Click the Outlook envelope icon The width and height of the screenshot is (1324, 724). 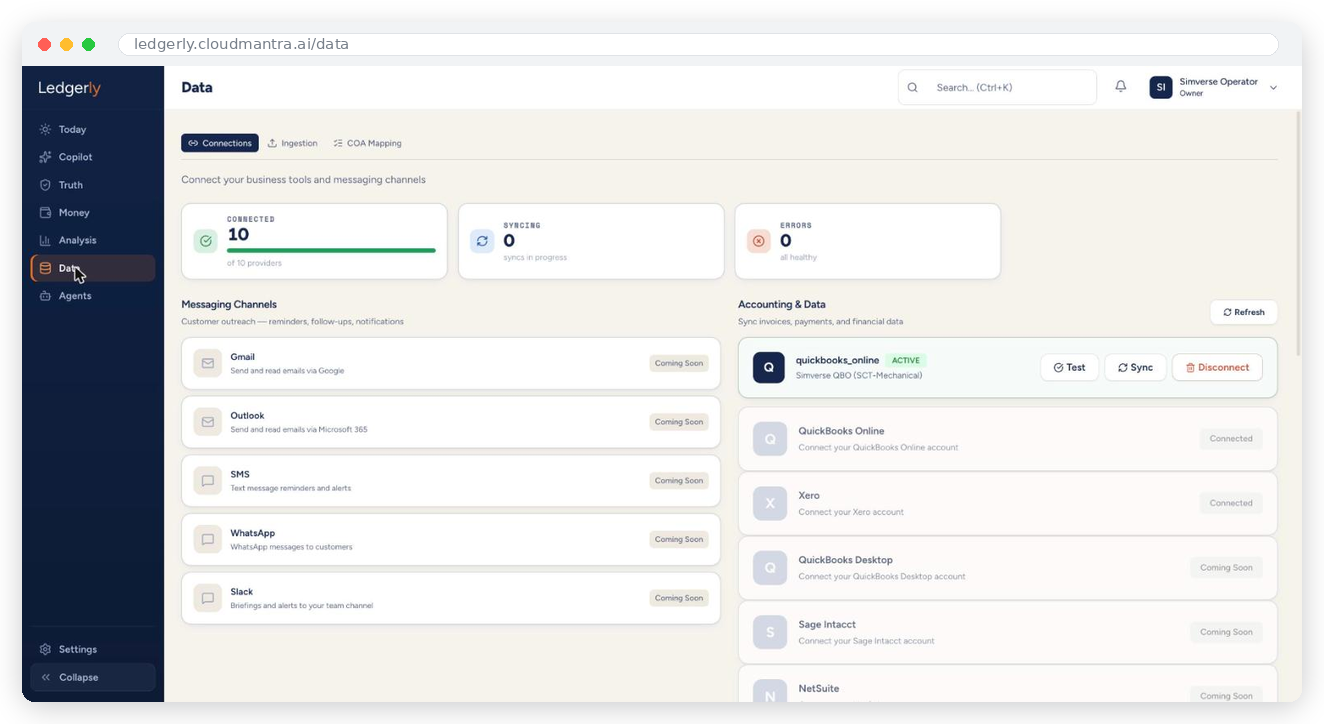point(208,422)
